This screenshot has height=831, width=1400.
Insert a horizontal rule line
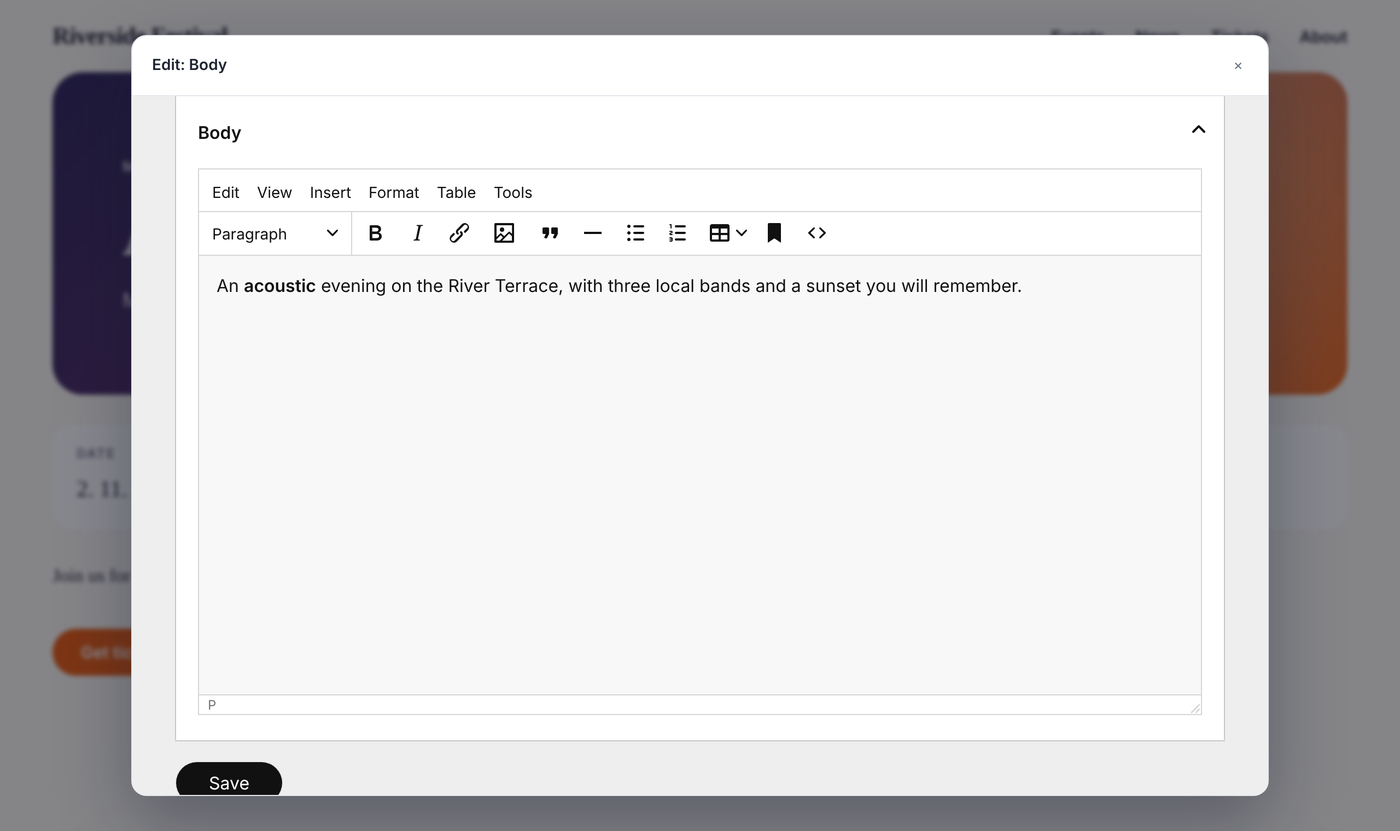tap(592, 233)
